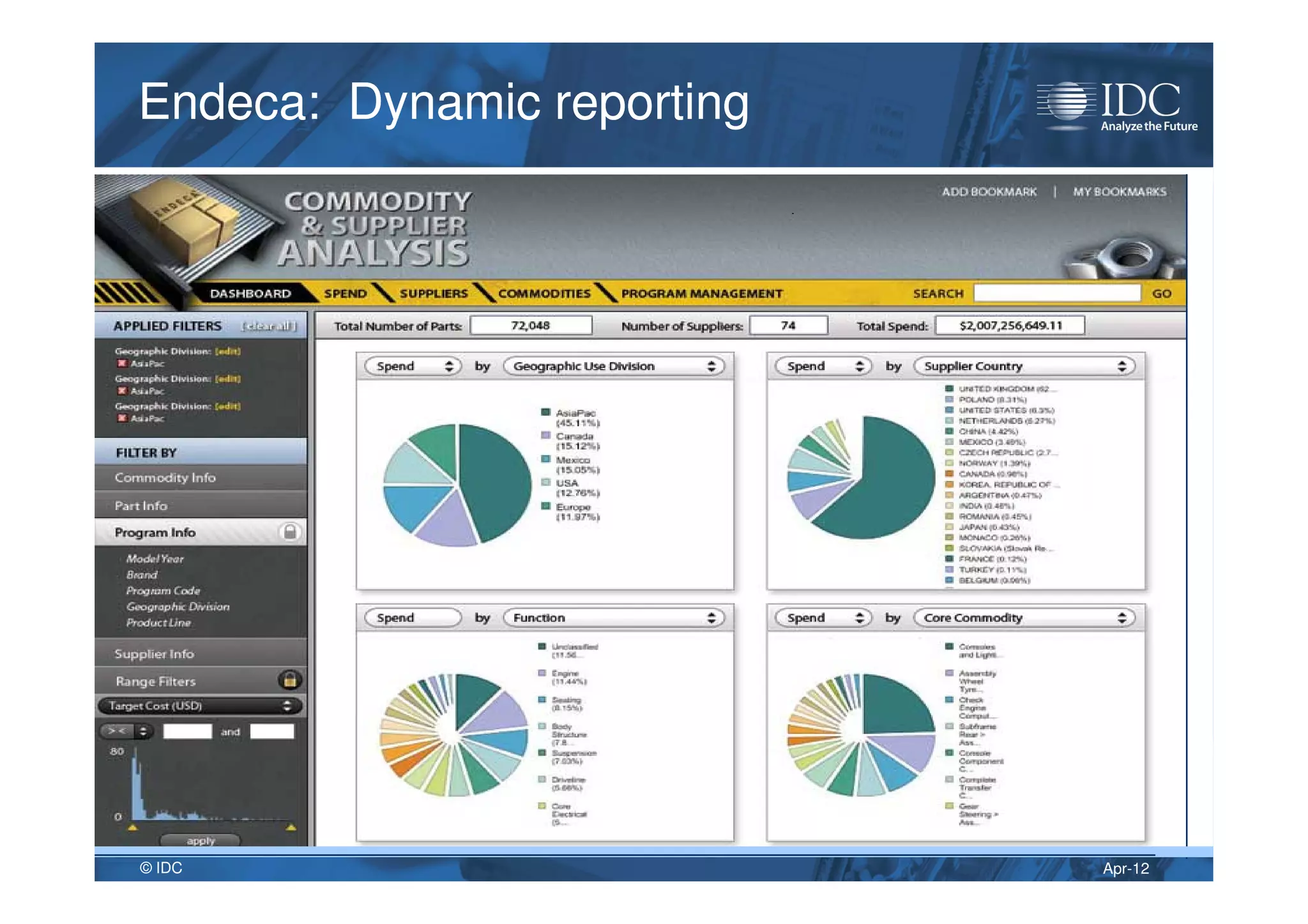Open the Spend dropdown beside Core Commodity
This screenshot has height=924, width=1308.
click(x=824, y=617)
